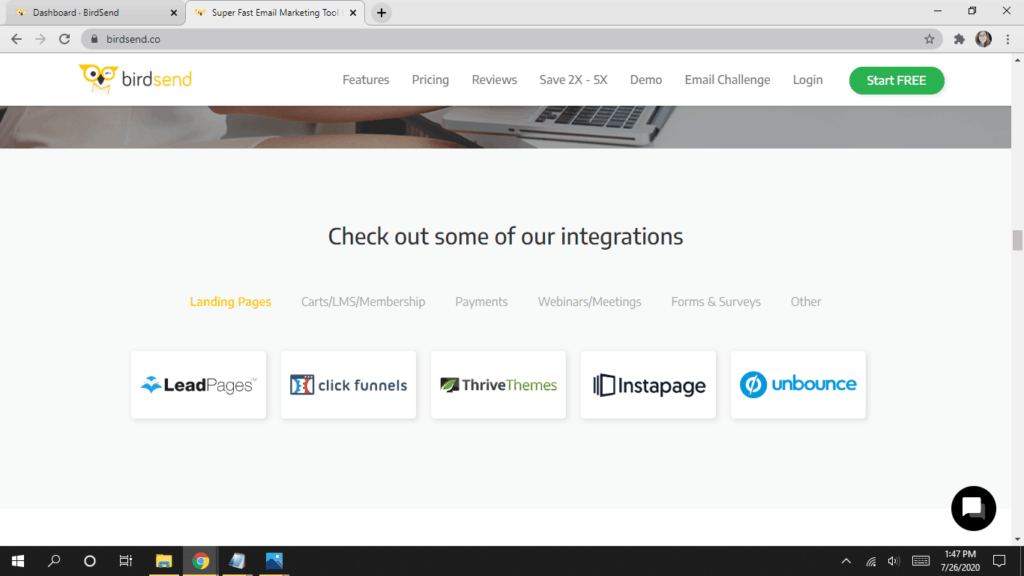
Task: Click the browser forward arrow
Action: point(40,39)
